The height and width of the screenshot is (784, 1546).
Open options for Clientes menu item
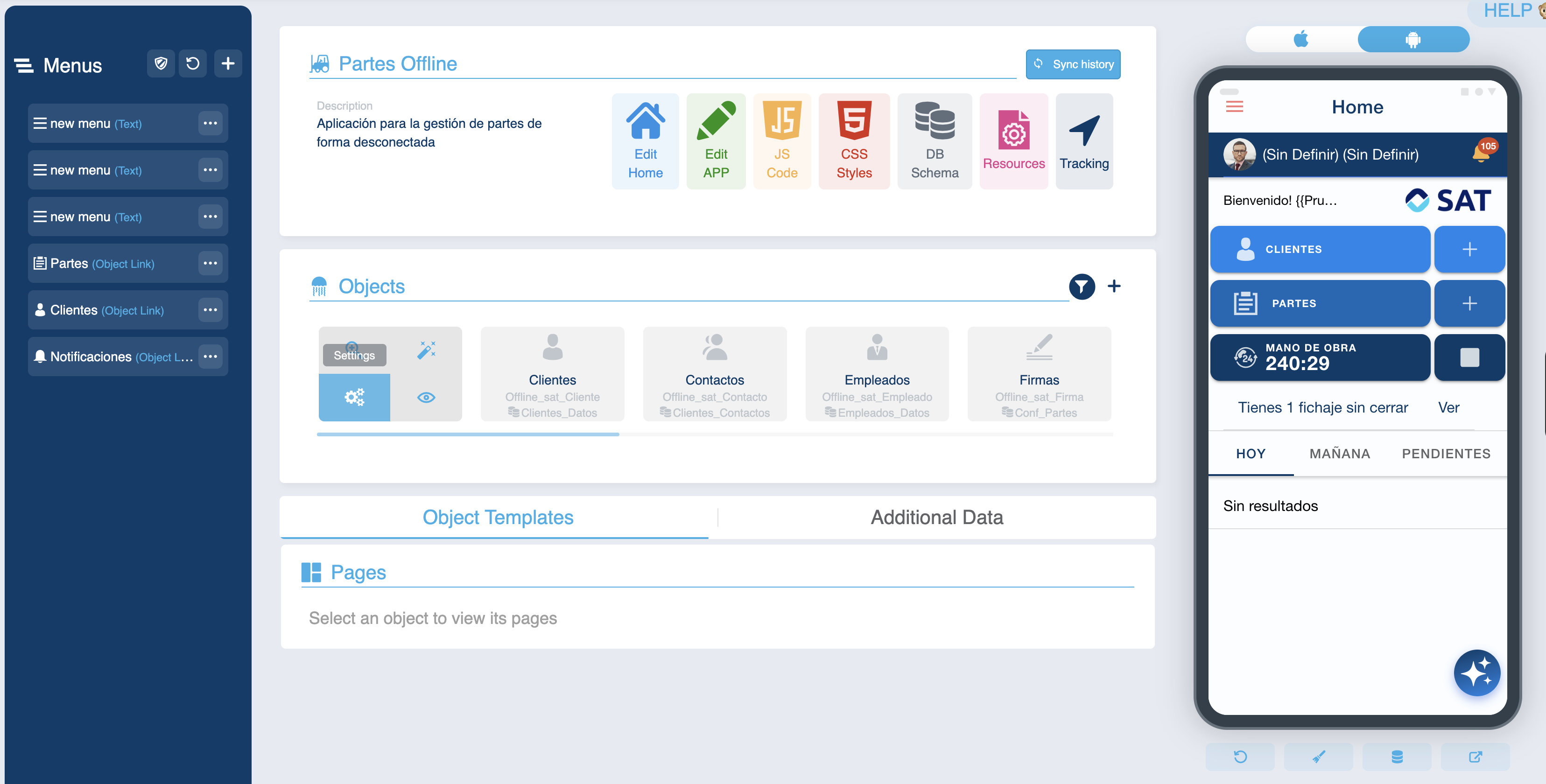[x=210, y=310]
